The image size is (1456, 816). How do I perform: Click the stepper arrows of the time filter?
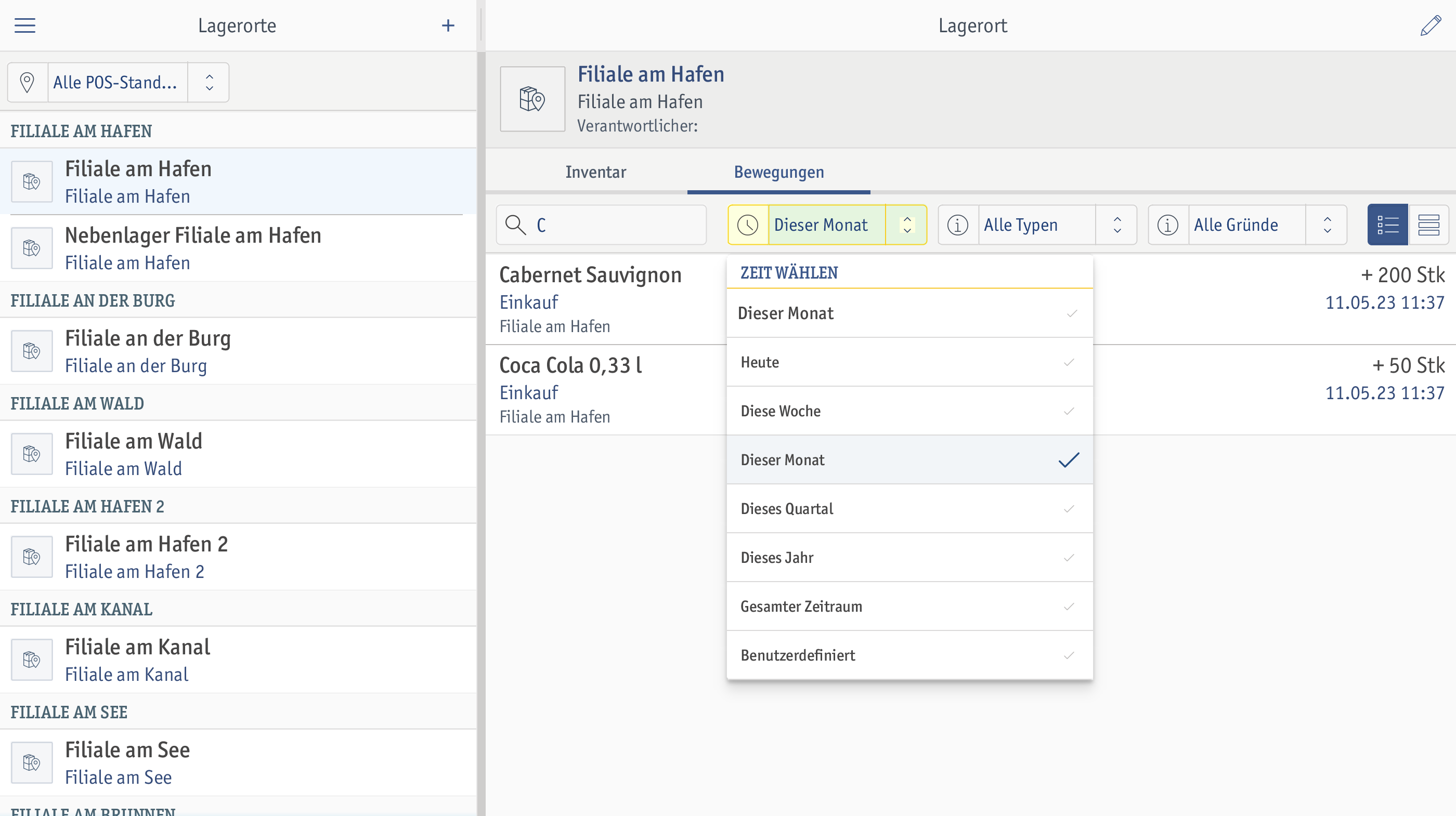pyautogui.click(x=906, y=225)
